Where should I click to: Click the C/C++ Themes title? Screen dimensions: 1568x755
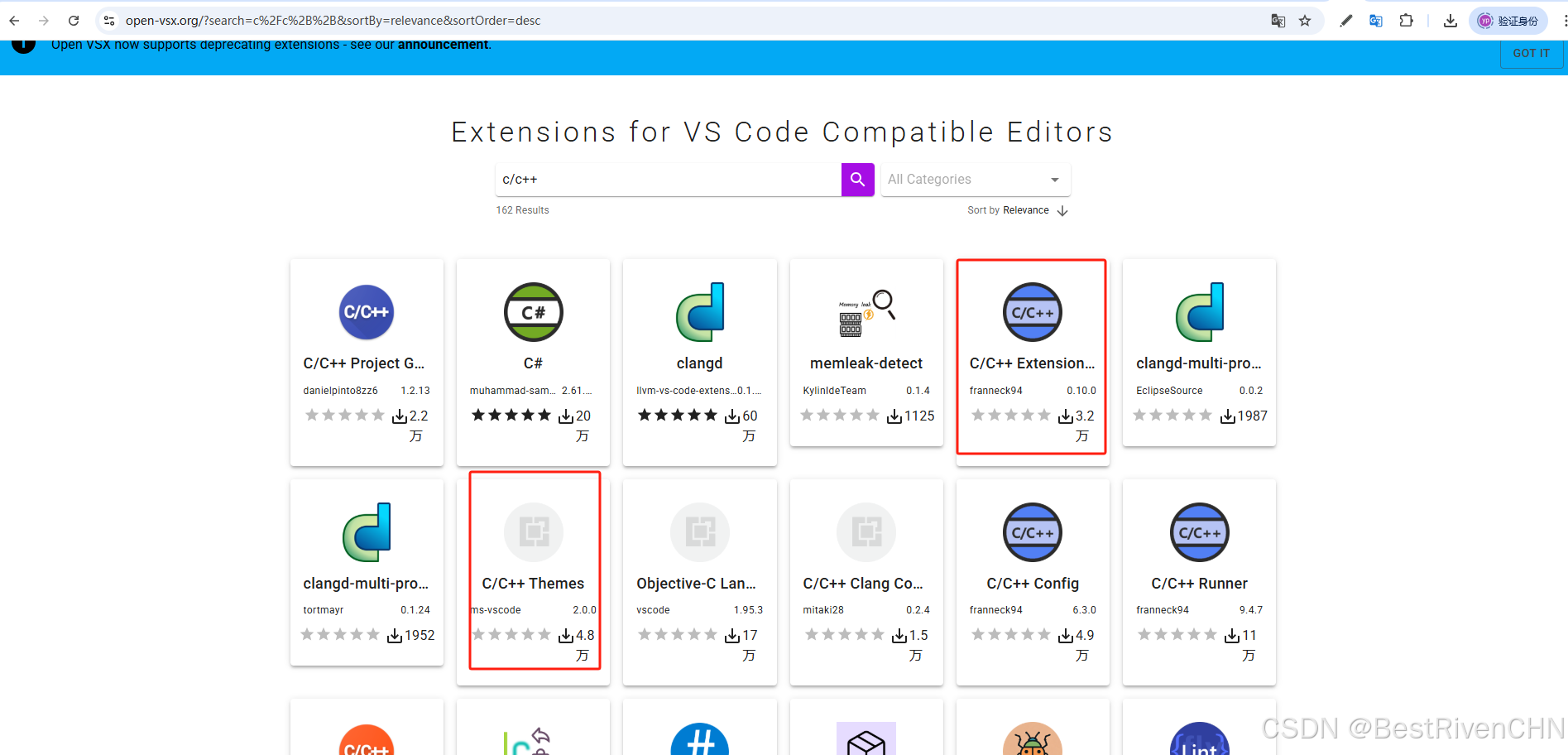point(534,584)
